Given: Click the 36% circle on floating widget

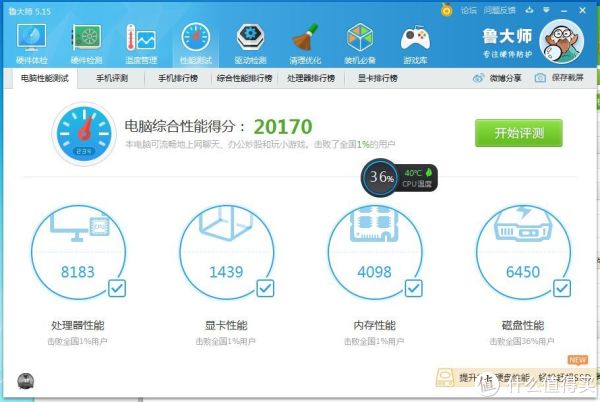Looking at the screenshot, I should point(380,177).
